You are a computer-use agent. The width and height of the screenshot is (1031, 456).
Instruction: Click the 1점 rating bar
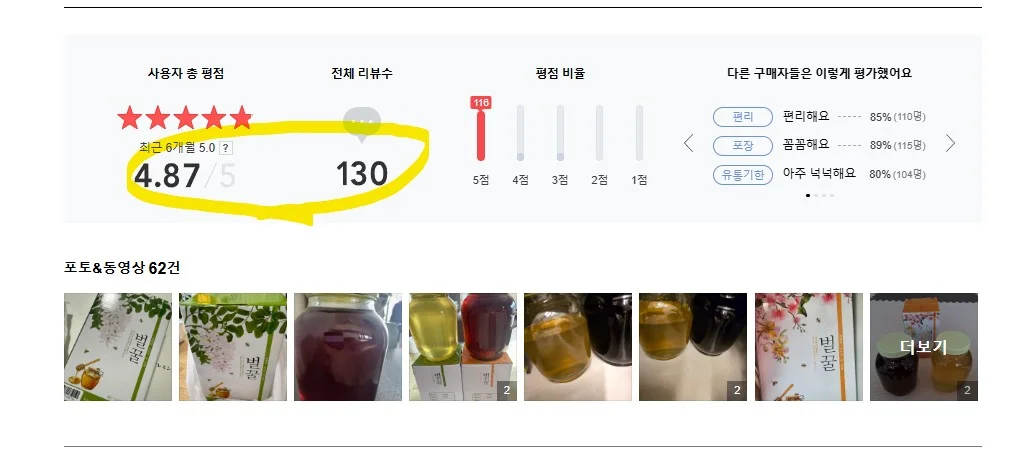tap(639, 133)
